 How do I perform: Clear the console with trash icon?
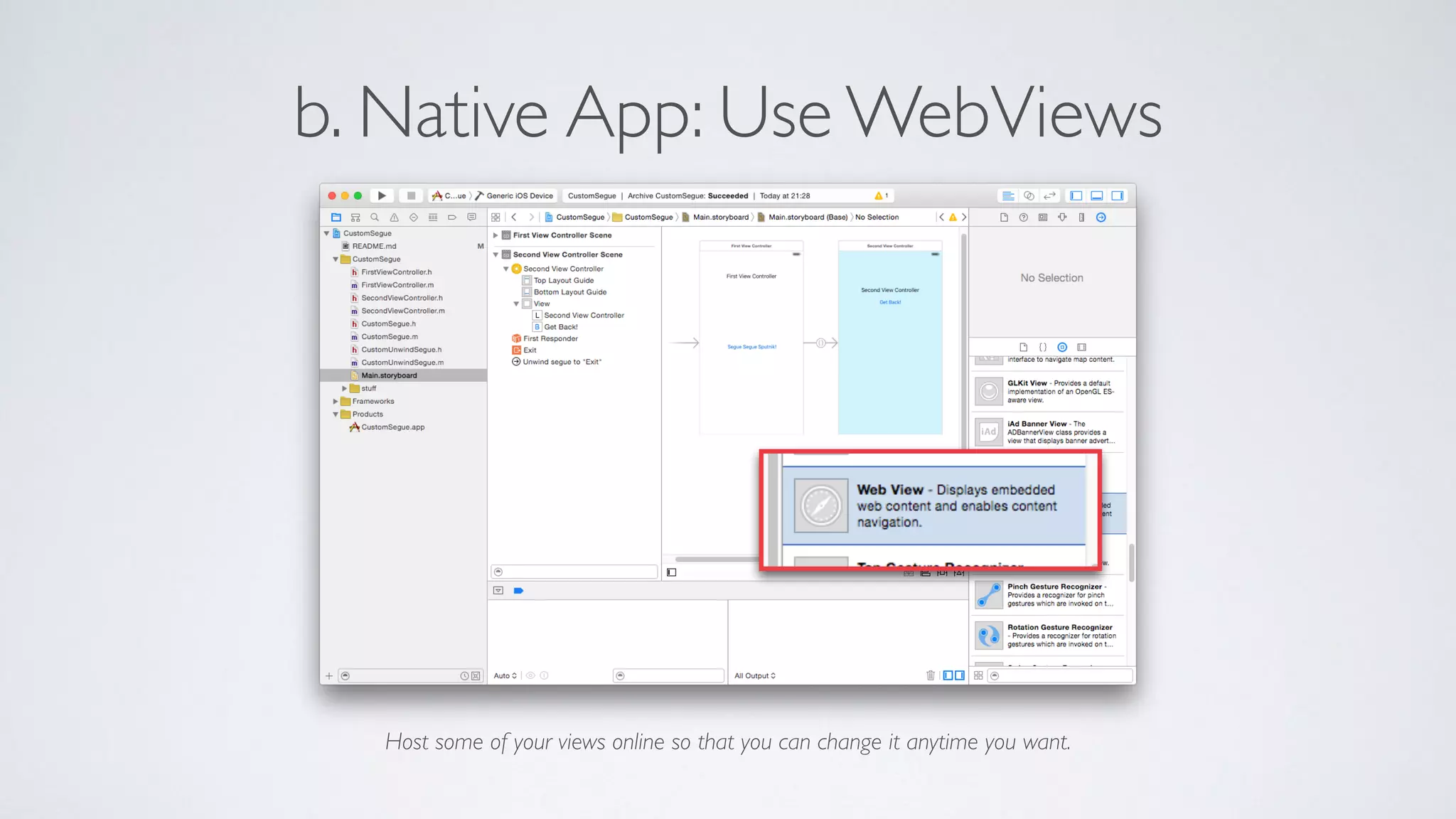click(x=931, y=675)
